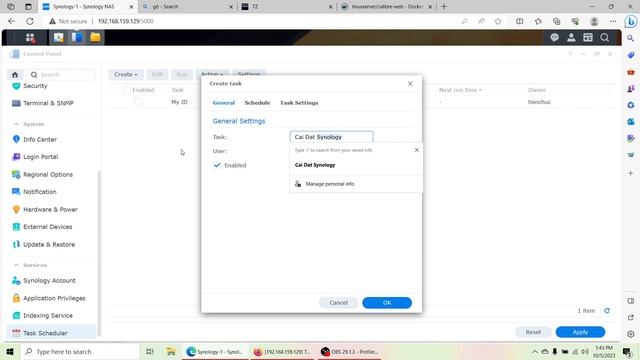
Task: Click the Task name input field
Action: tap(331, 137)
